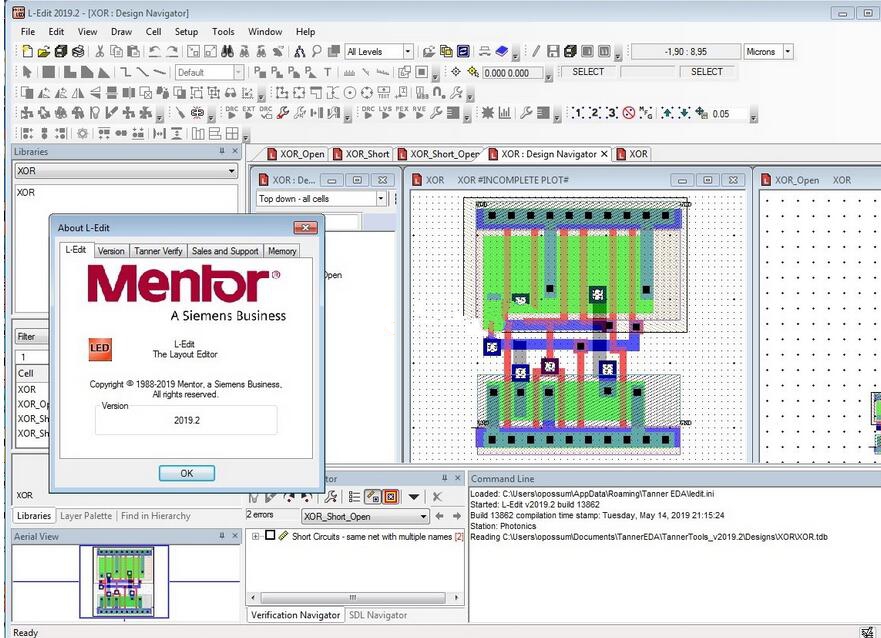Click the PEX run icon
881x638 pixels.
pyautogui.click(x=402, y=113)
